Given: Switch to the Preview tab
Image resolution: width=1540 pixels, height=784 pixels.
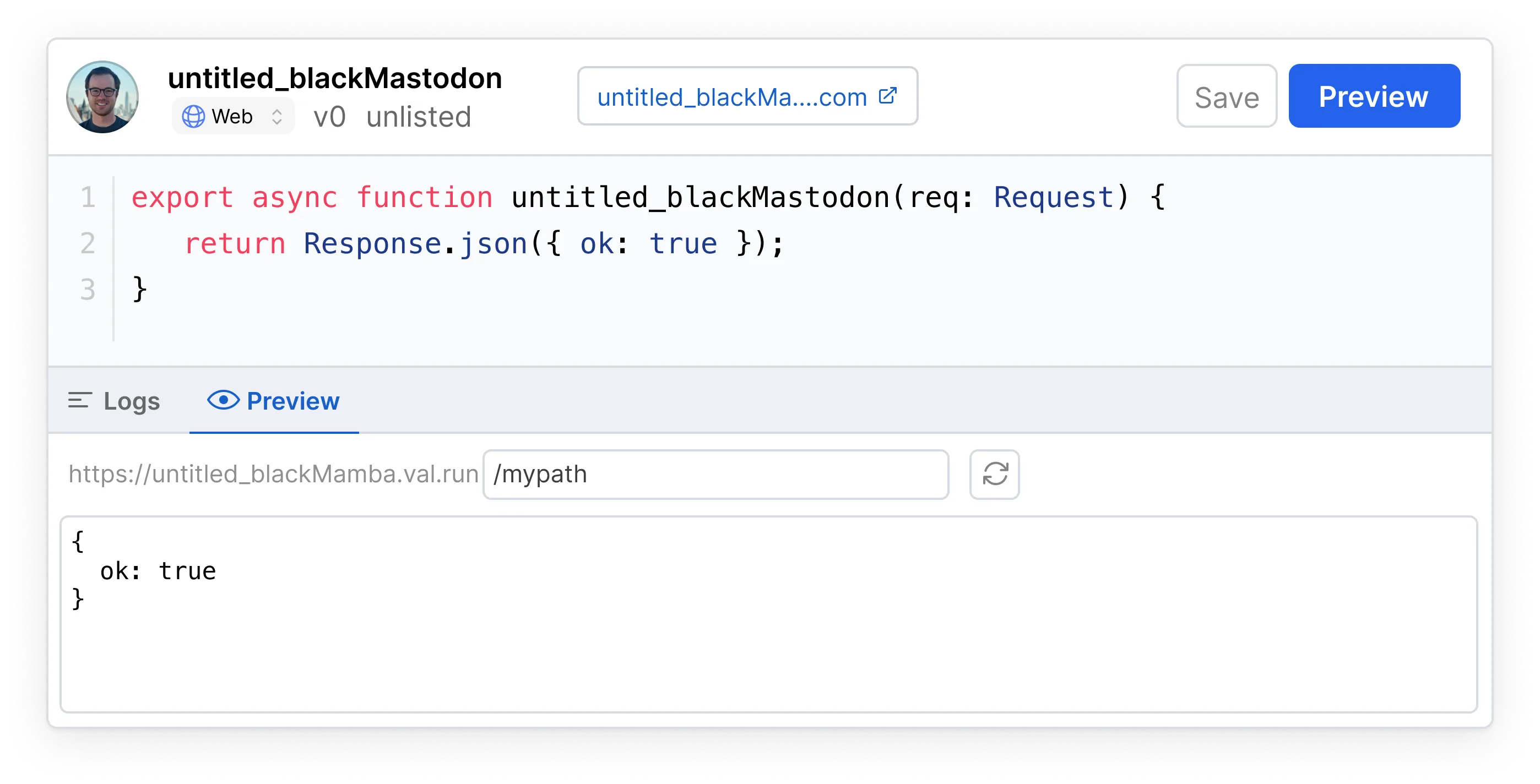Looking at the screenshot, I should pyautogui.click(x=293, y=400).
